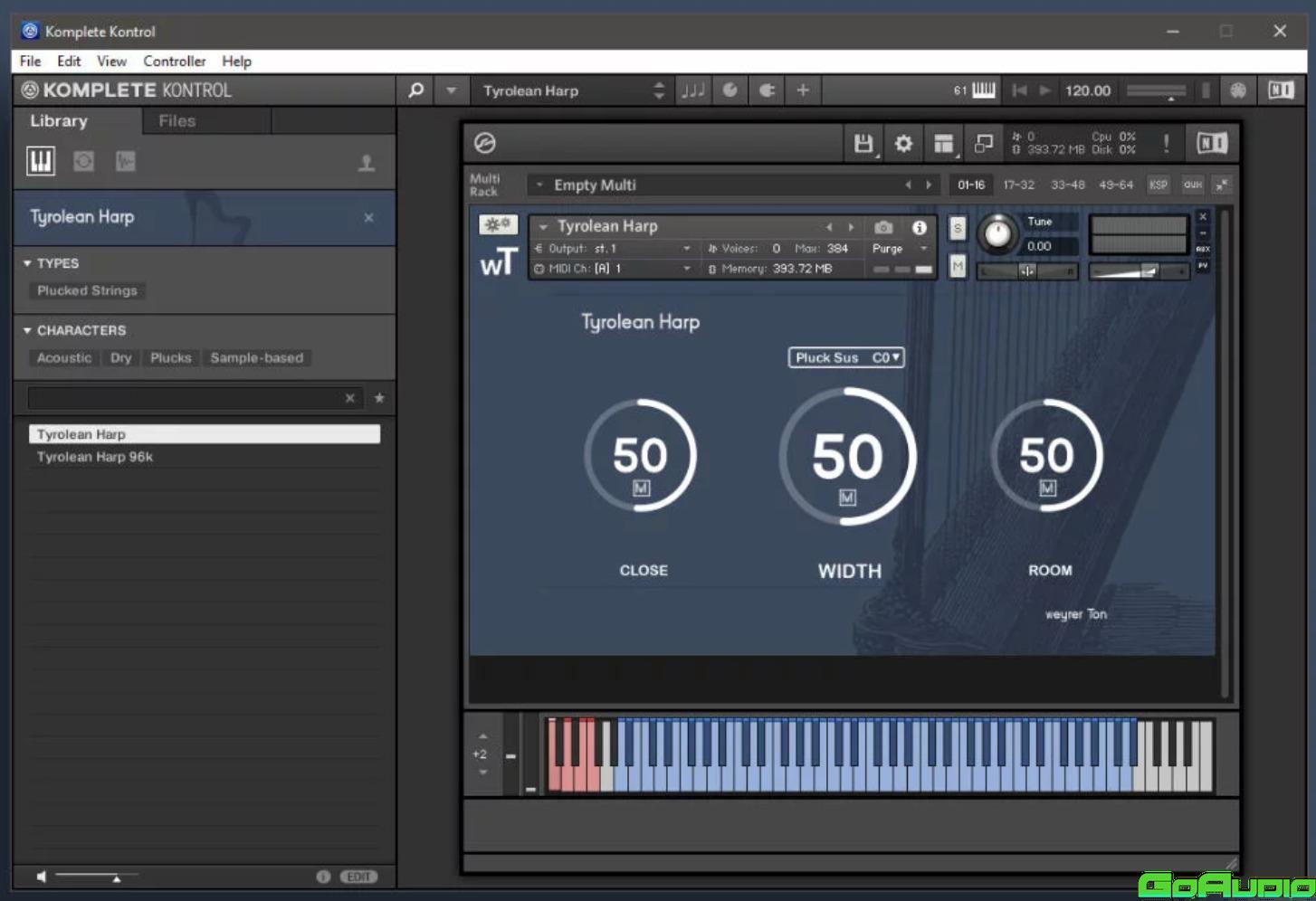Viewport: 1316px width, 901px height.
Task: Clear the browser search field with X
Action: tap(350, 398)
